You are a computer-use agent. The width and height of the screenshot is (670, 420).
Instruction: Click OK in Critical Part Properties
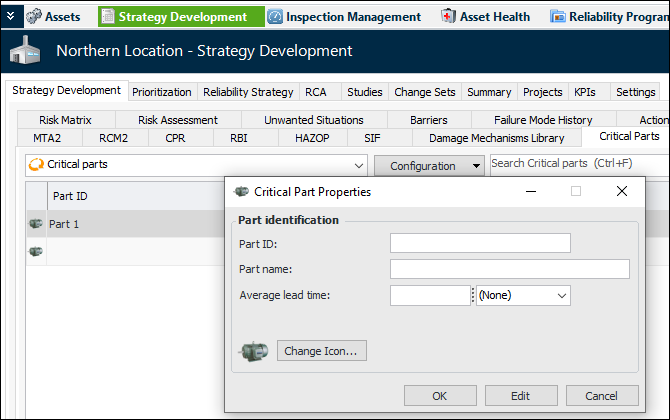click(x=440, y=396)
